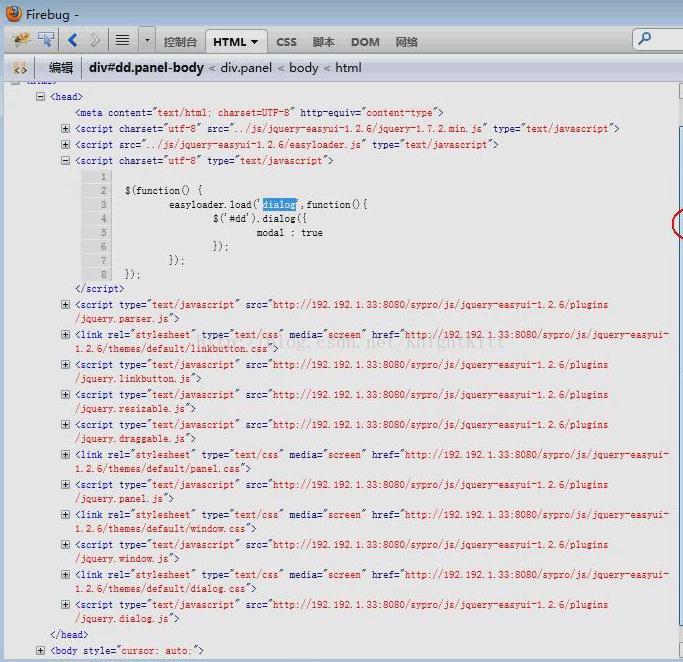This screenshot has width=683, height=662.
Task: Expand the panel.css link node
Action: pyautogui.click(x=65, y=455)
